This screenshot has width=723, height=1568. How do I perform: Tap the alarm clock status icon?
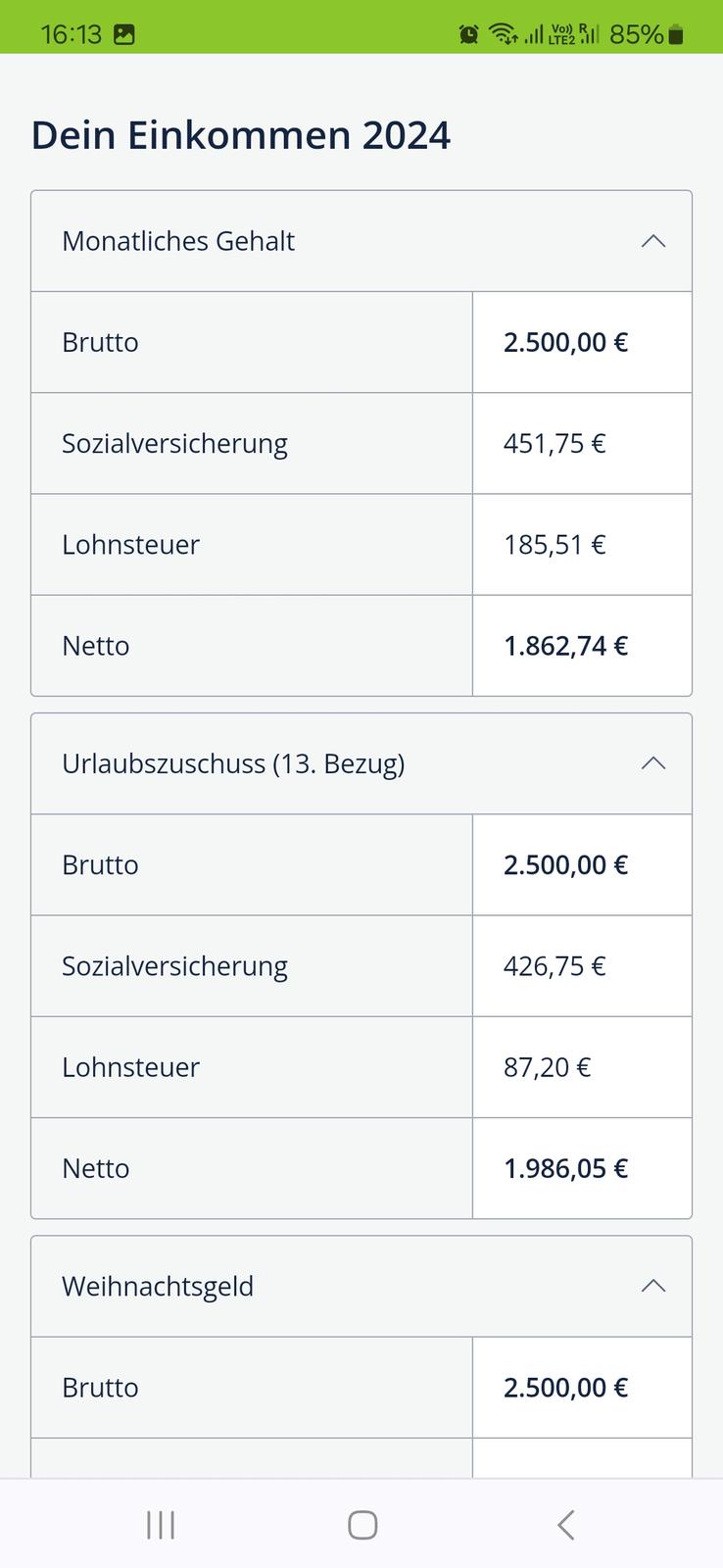[x=469, y=34]
